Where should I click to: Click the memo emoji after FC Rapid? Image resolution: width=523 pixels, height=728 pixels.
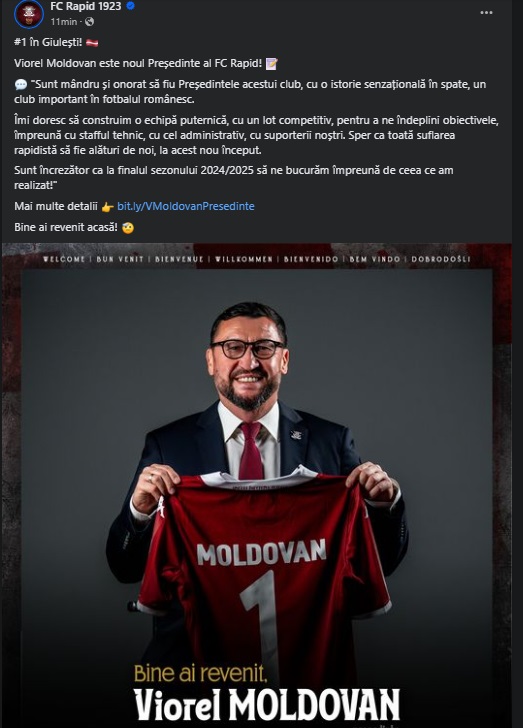tap(272, 64)
